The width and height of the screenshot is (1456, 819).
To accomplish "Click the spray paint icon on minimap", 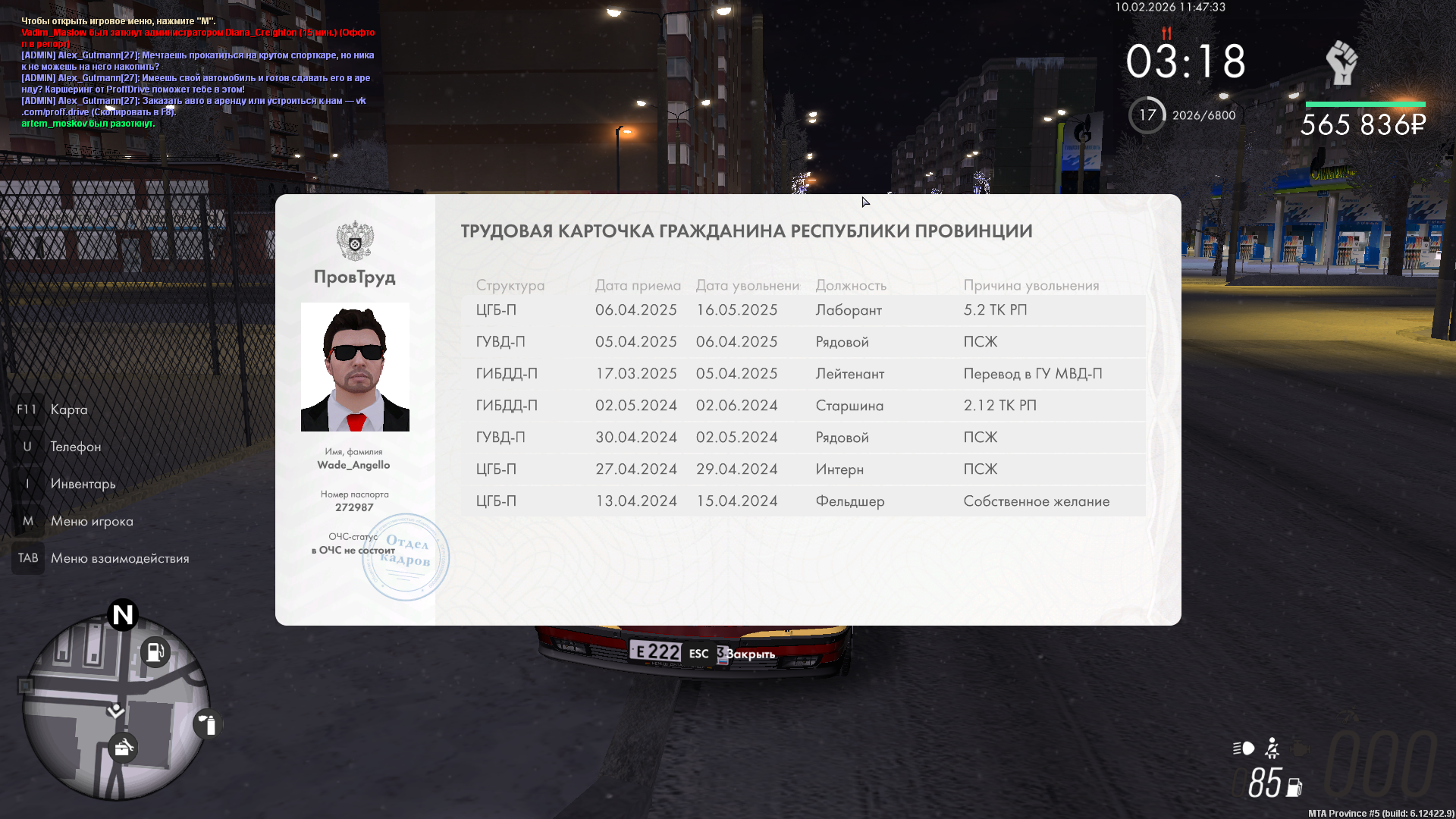I will [207, 724].
